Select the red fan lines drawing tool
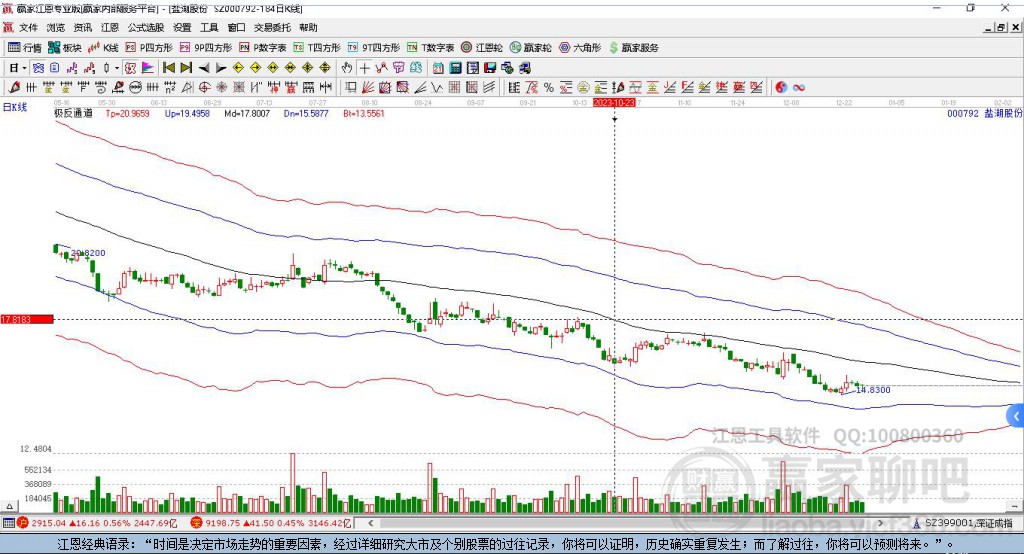The image size is (1024, 554). (368, 88)
